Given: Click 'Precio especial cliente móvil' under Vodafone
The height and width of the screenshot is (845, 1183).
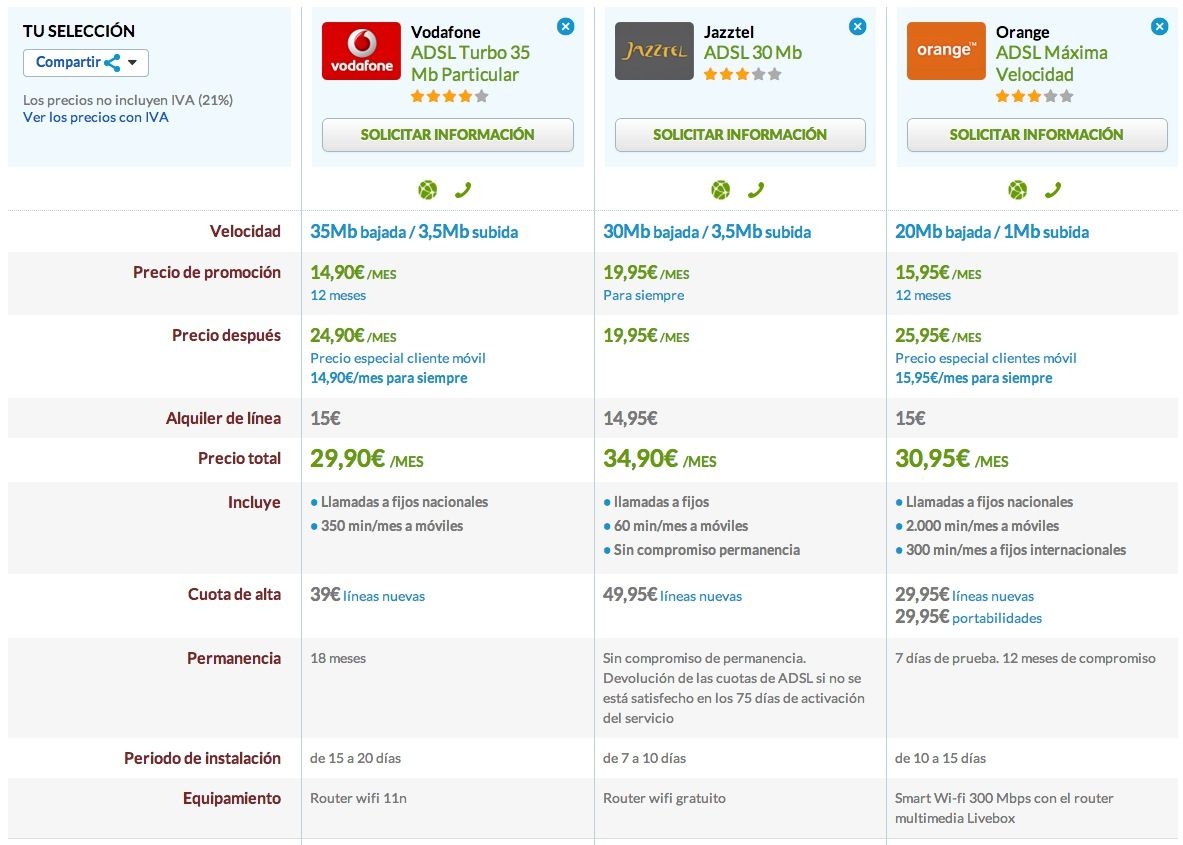Looking at the screenshot, I should 398,358.
